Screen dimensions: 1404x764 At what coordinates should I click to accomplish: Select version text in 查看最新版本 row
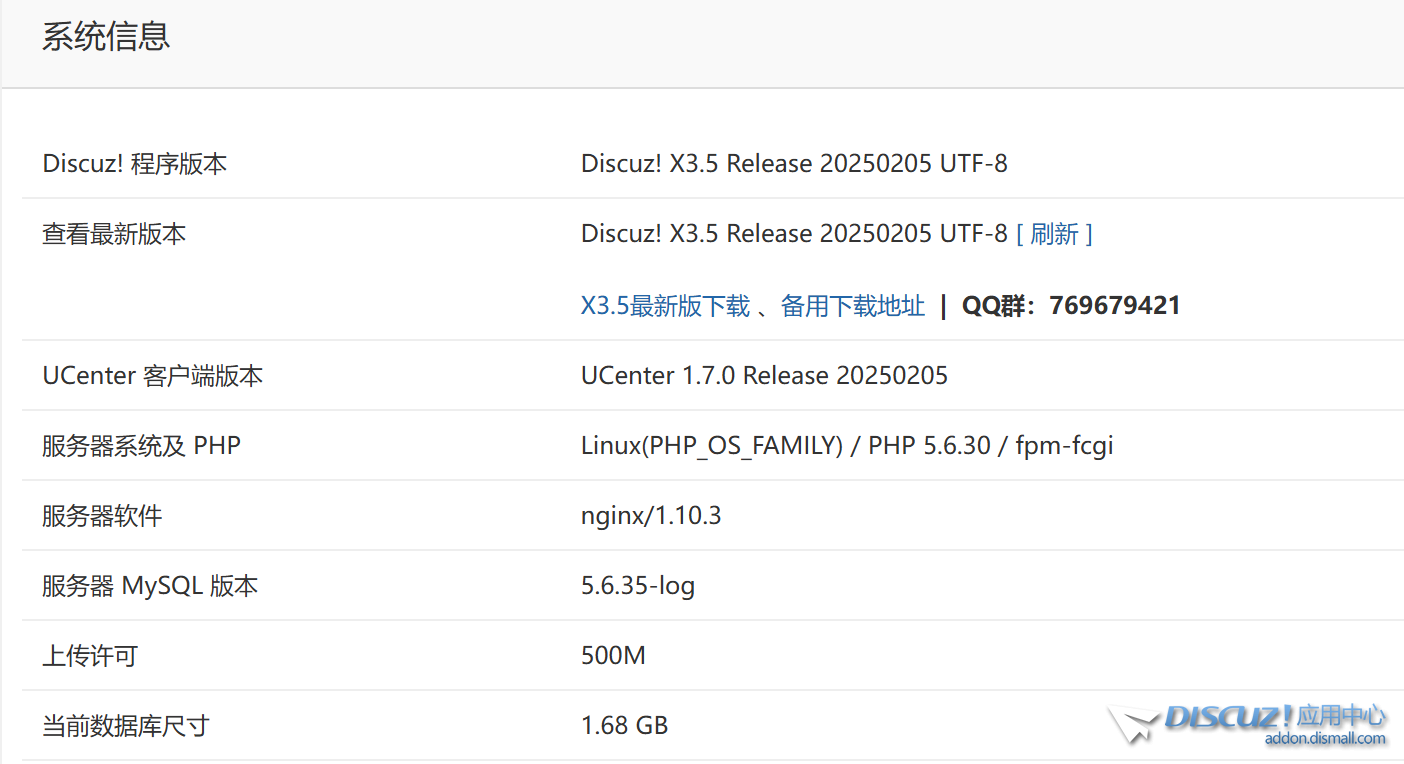pyautogui.click(x=794, y=234)
